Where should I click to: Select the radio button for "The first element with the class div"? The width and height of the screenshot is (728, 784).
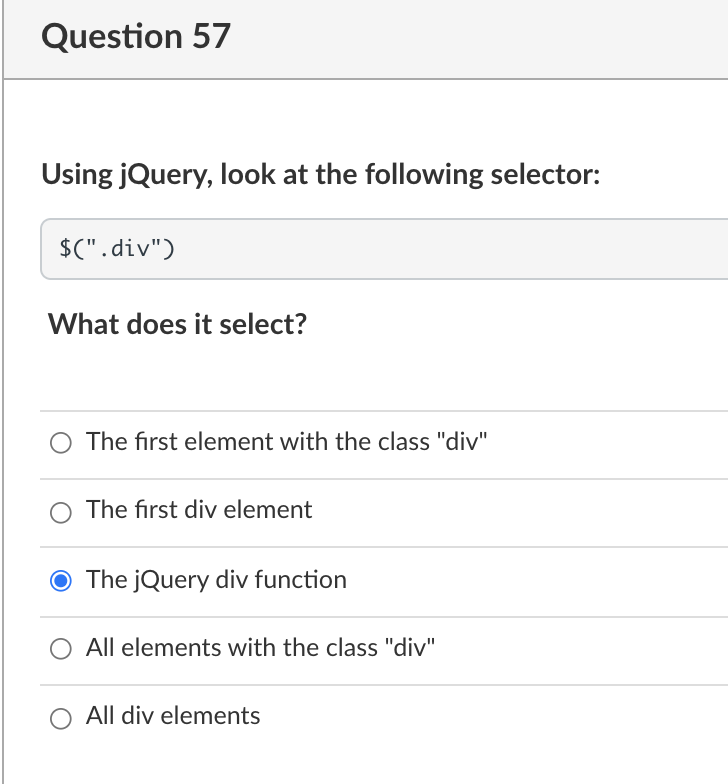[x=61, y=442]
